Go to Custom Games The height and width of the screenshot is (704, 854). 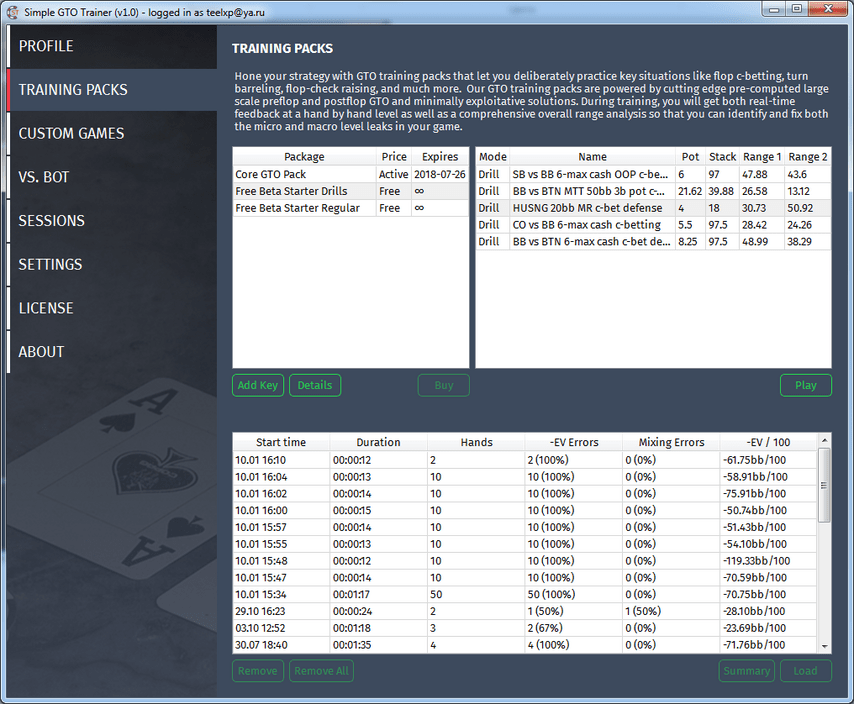113,133
